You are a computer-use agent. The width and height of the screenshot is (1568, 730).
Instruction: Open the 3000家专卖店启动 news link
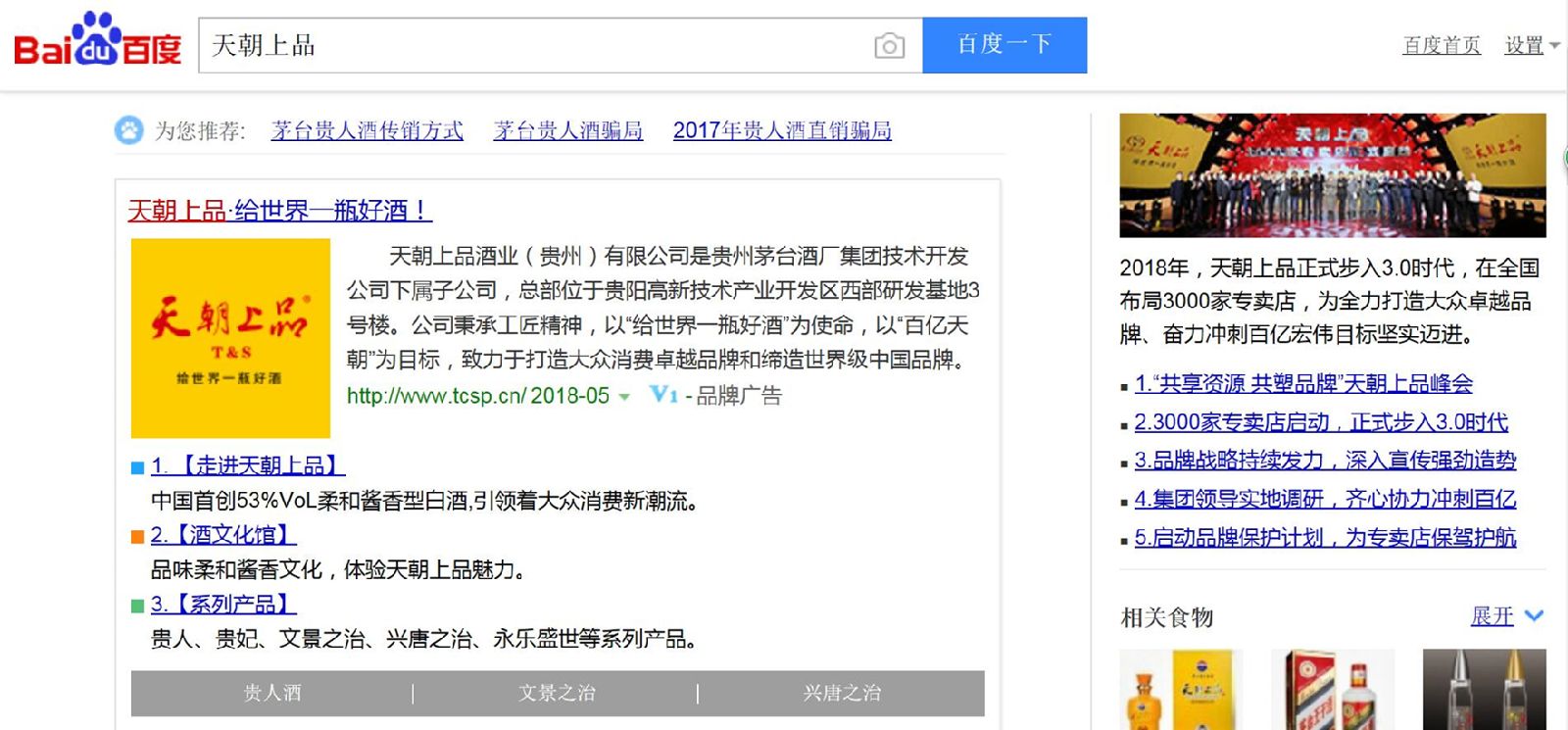pos(1320,422)
